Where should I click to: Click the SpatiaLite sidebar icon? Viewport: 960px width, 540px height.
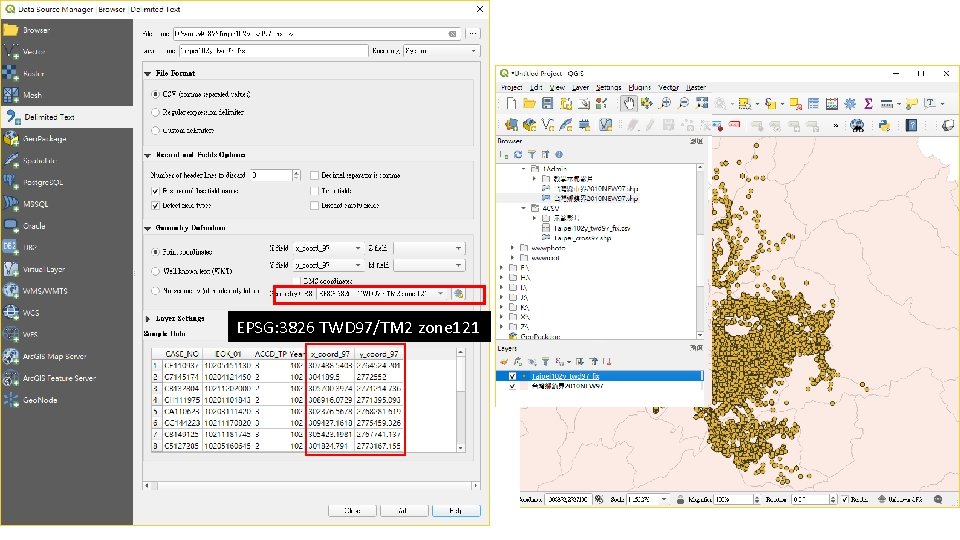point(11,160)
